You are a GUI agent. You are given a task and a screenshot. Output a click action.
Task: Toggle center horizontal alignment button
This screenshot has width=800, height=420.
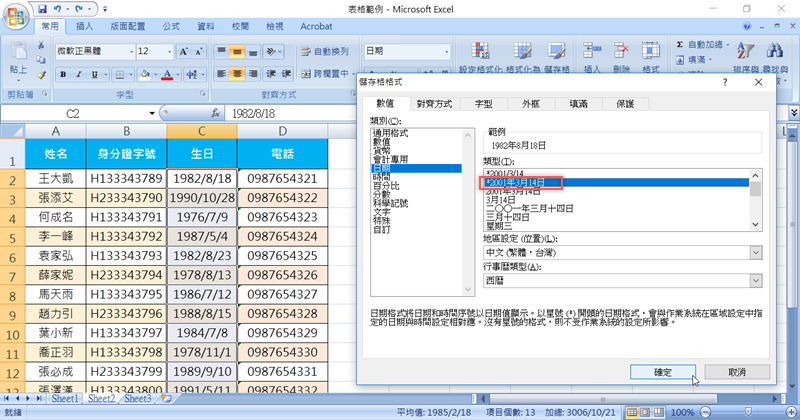coord(237,73)
